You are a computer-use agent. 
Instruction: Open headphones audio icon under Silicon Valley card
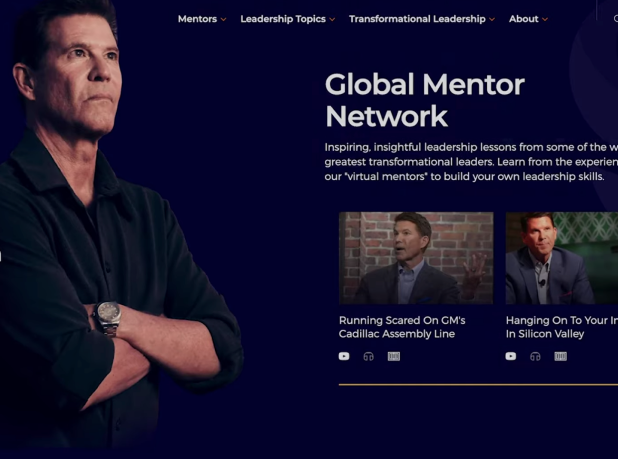click(x=535, y=357)
